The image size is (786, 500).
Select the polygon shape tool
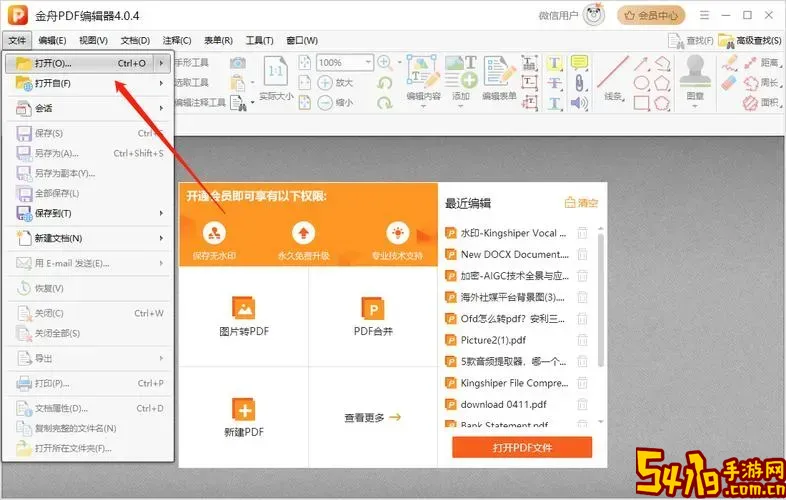662,83
